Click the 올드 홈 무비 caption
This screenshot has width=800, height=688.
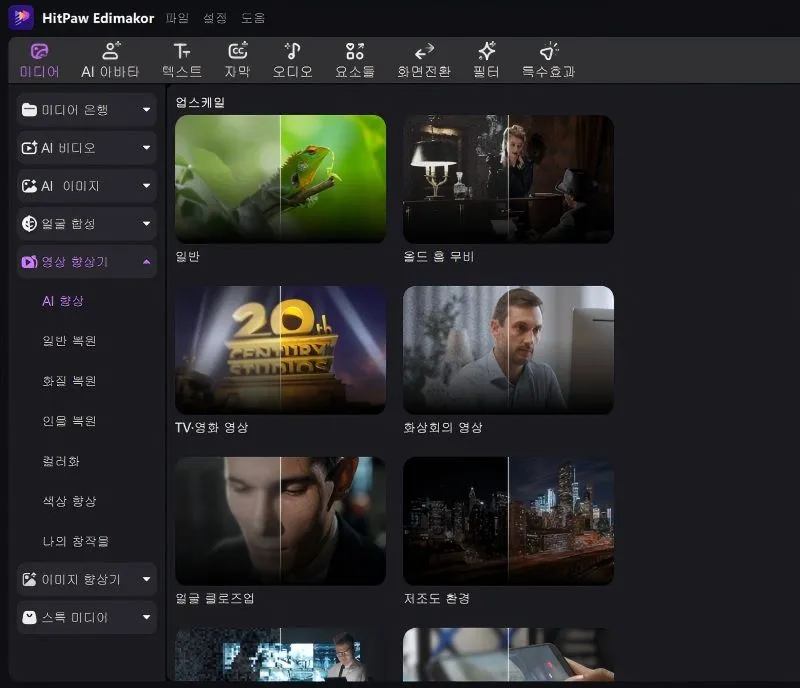tap(438, 256)
